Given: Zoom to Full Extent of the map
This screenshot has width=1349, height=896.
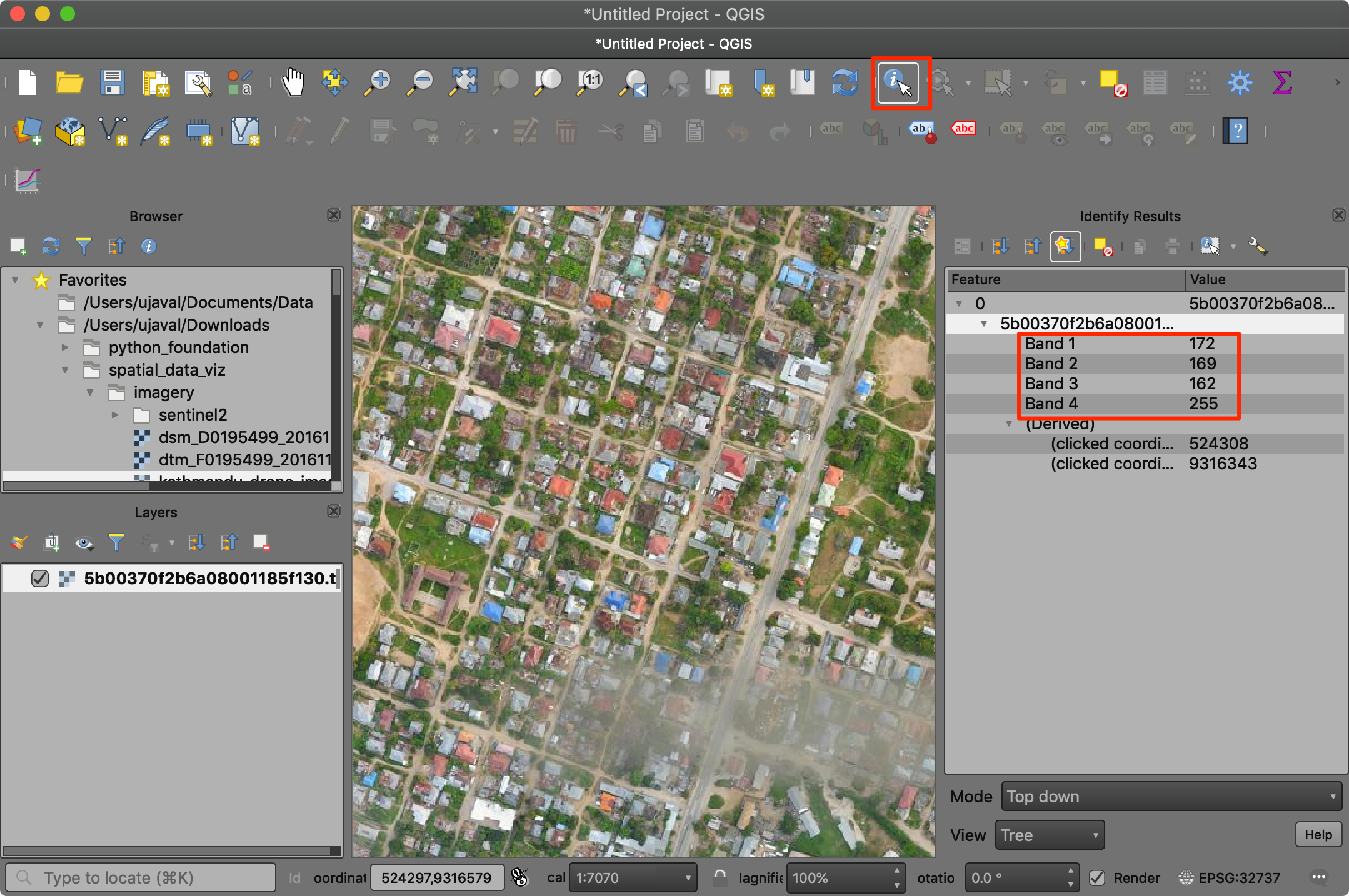Looking at the screenshot, I should [462, 82].
